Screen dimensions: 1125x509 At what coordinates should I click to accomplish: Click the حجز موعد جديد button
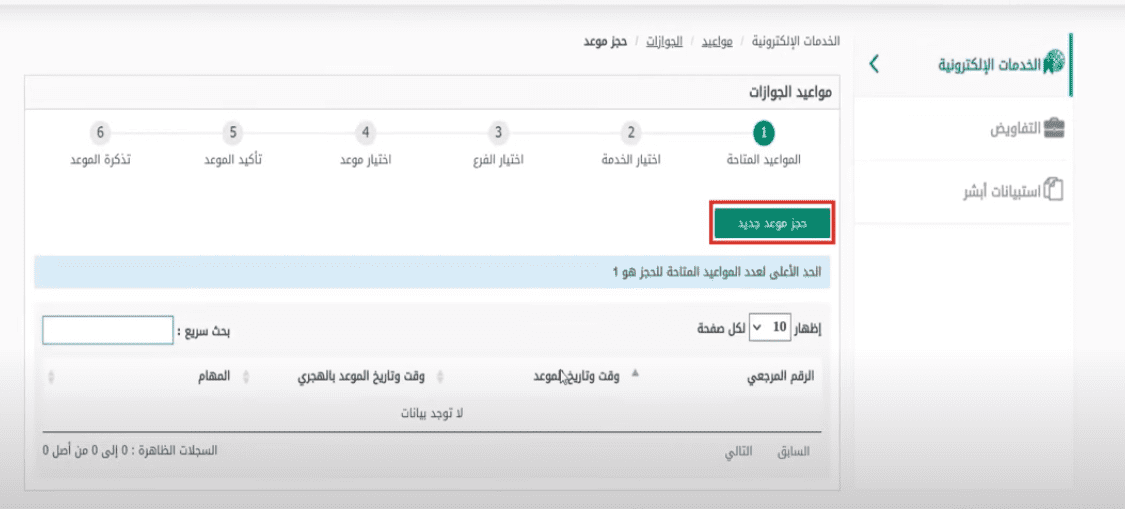pyautogui.click(x=772, y=223)
